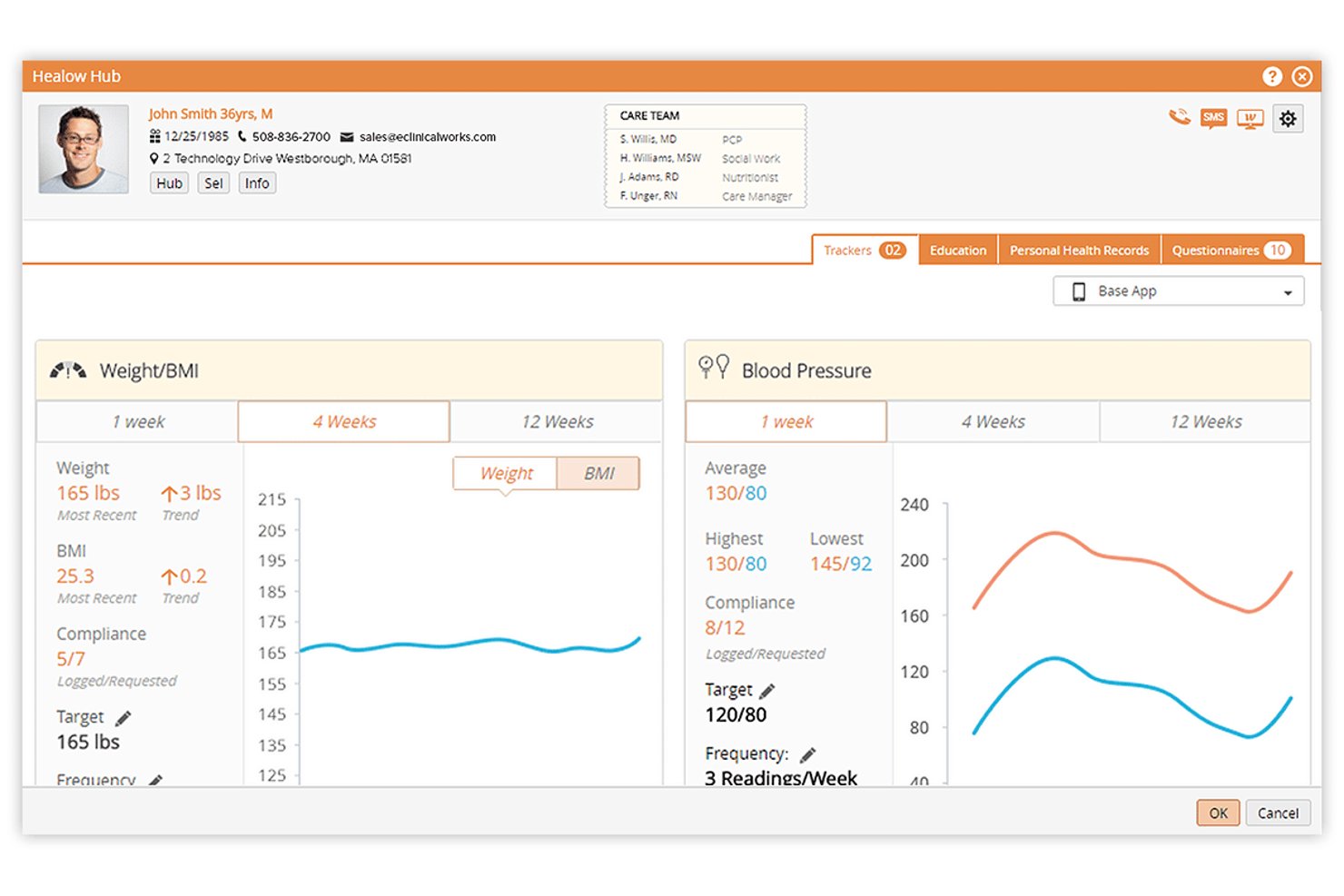Confirm with the OK button
Viewport: 1344px width, 896px height.
click(x=1218, y=813)
